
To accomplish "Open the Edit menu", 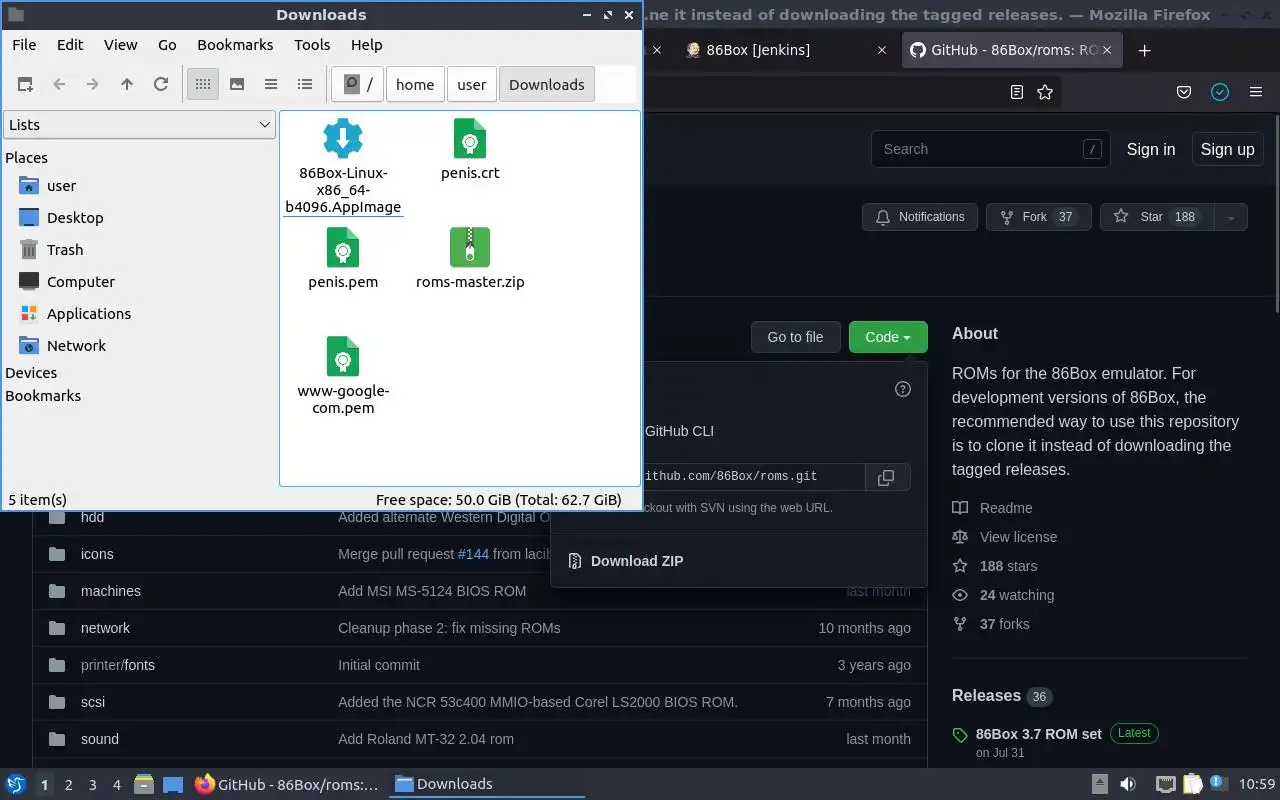I will click(70, 45).
